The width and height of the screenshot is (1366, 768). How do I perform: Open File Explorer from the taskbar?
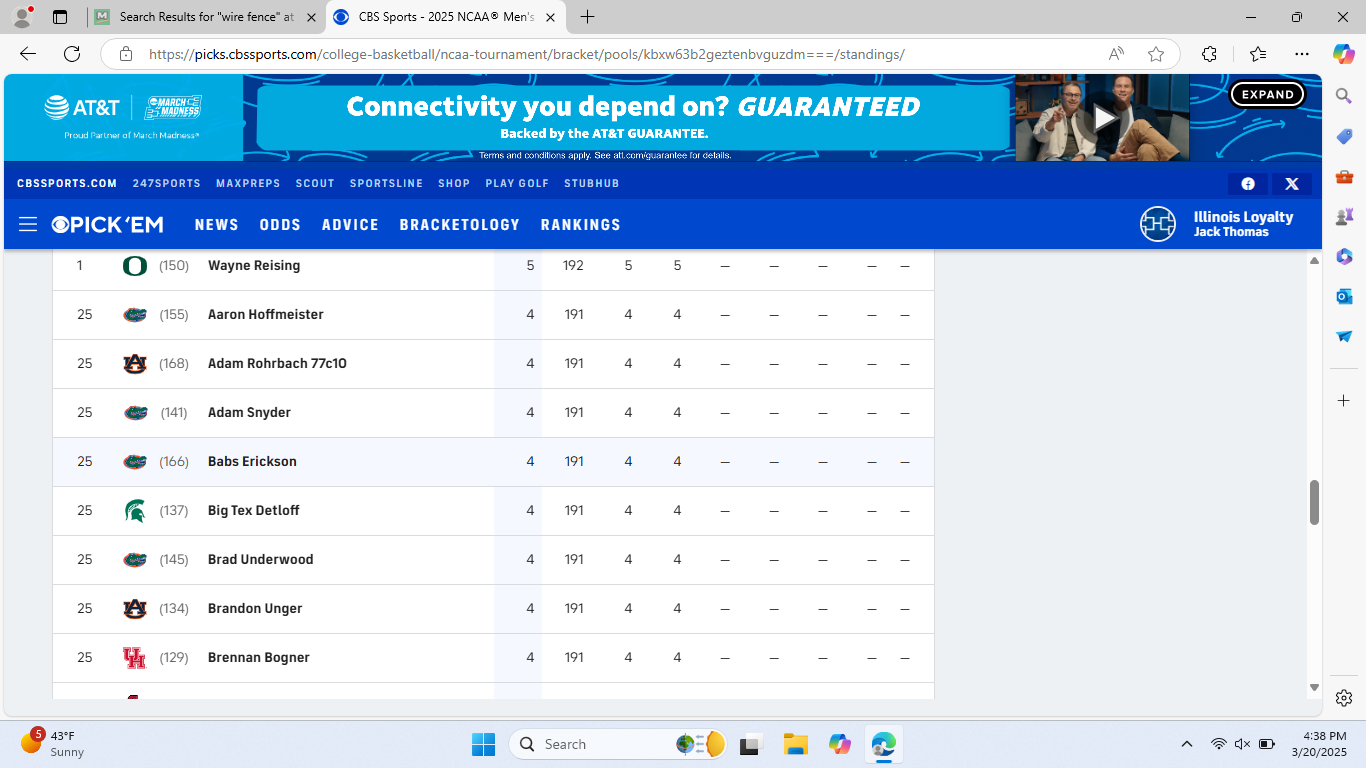tap(794, 744)
